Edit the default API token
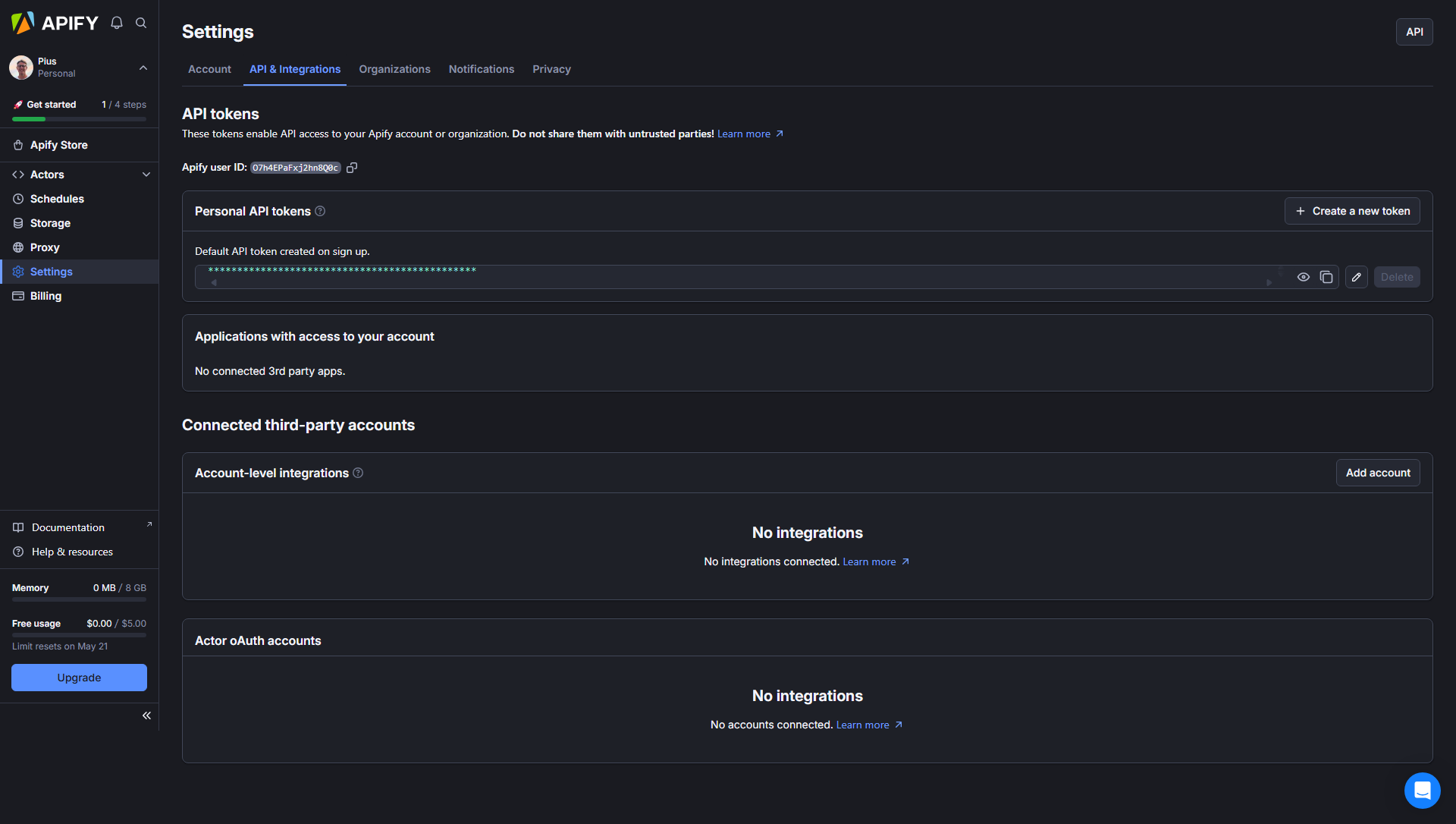The width and height of the screenshot is (1456, 824). point(1357,277)
